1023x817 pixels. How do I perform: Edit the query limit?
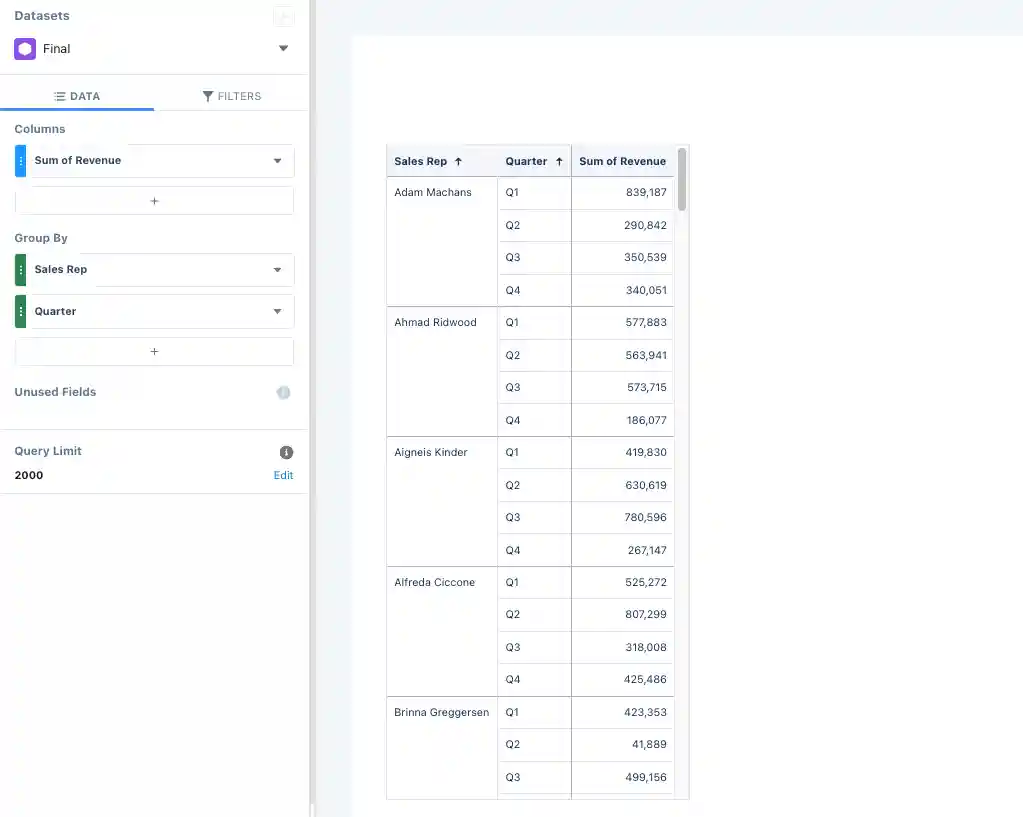click(283, 475)
